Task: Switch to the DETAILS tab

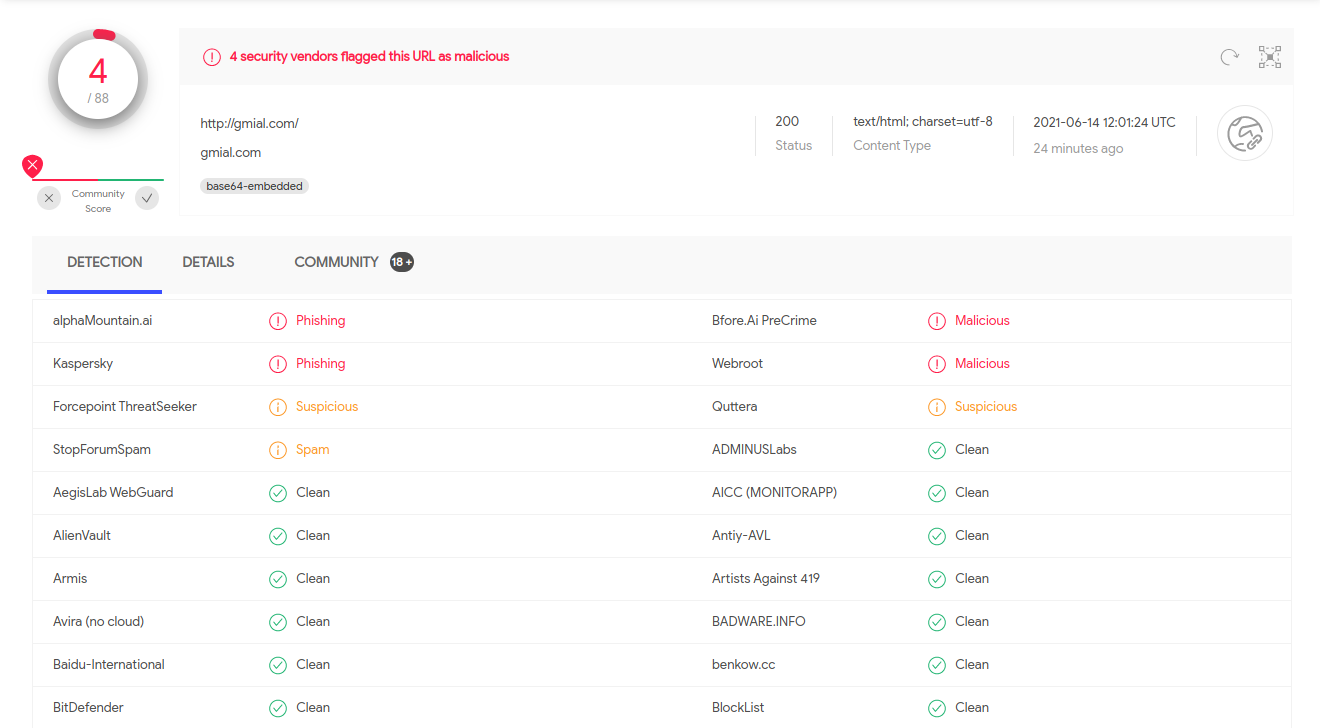Action: [208, 262]
